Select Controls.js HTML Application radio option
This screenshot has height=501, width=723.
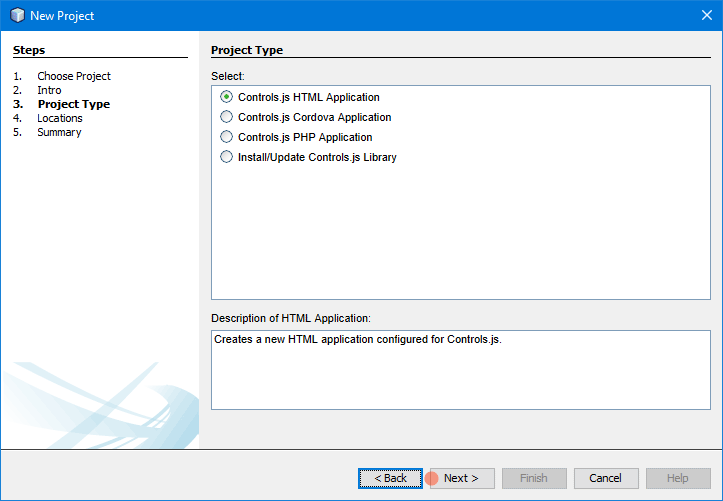300,97
